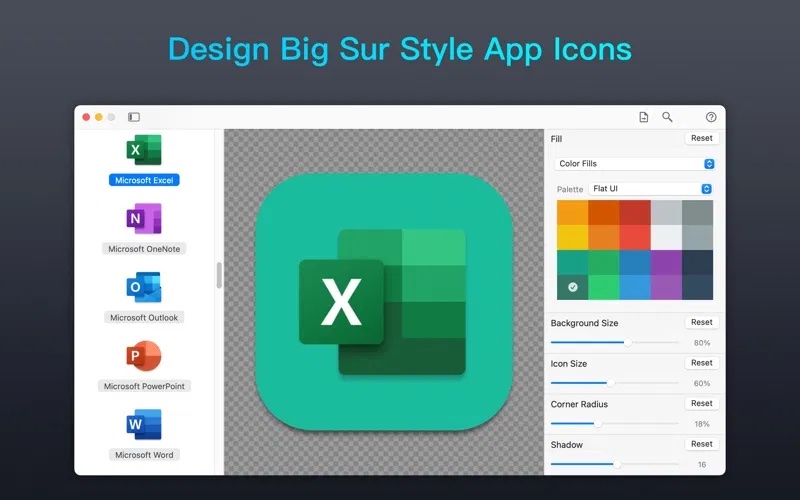Reset the Corner Radius value

tap(701, 403)
